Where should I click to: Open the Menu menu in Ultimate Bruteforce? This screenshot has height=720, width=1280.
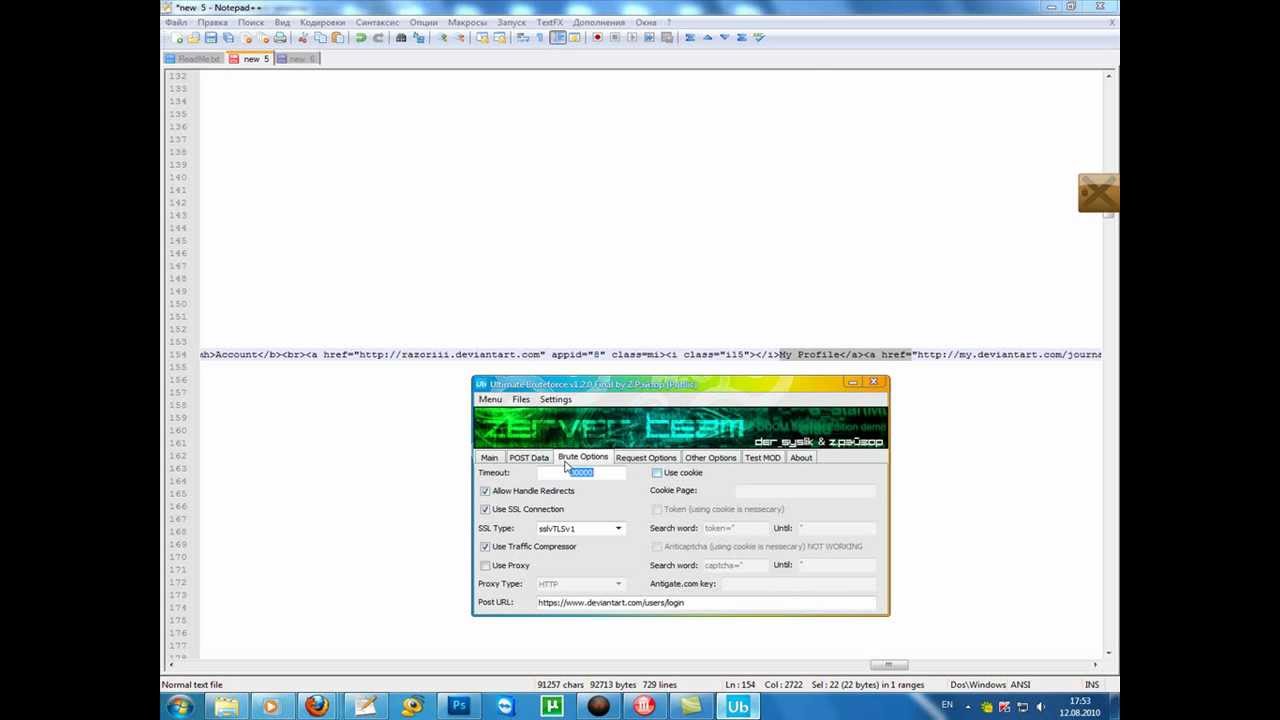490,399
